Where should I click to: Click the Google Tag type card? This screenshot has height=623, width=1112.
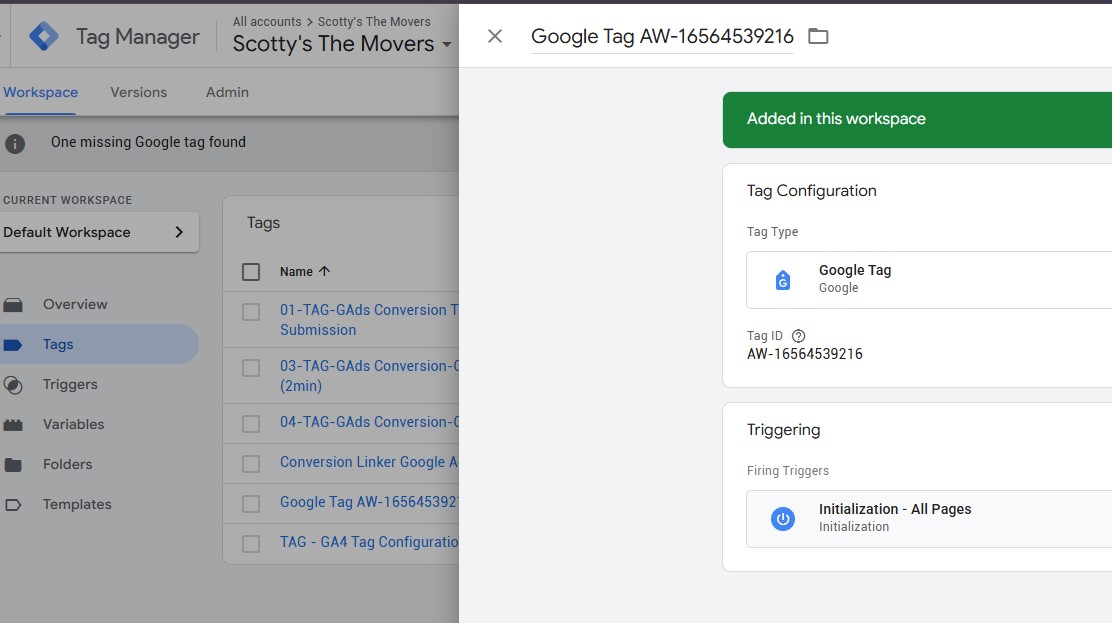pyautogui.click(x=929, y=280)
